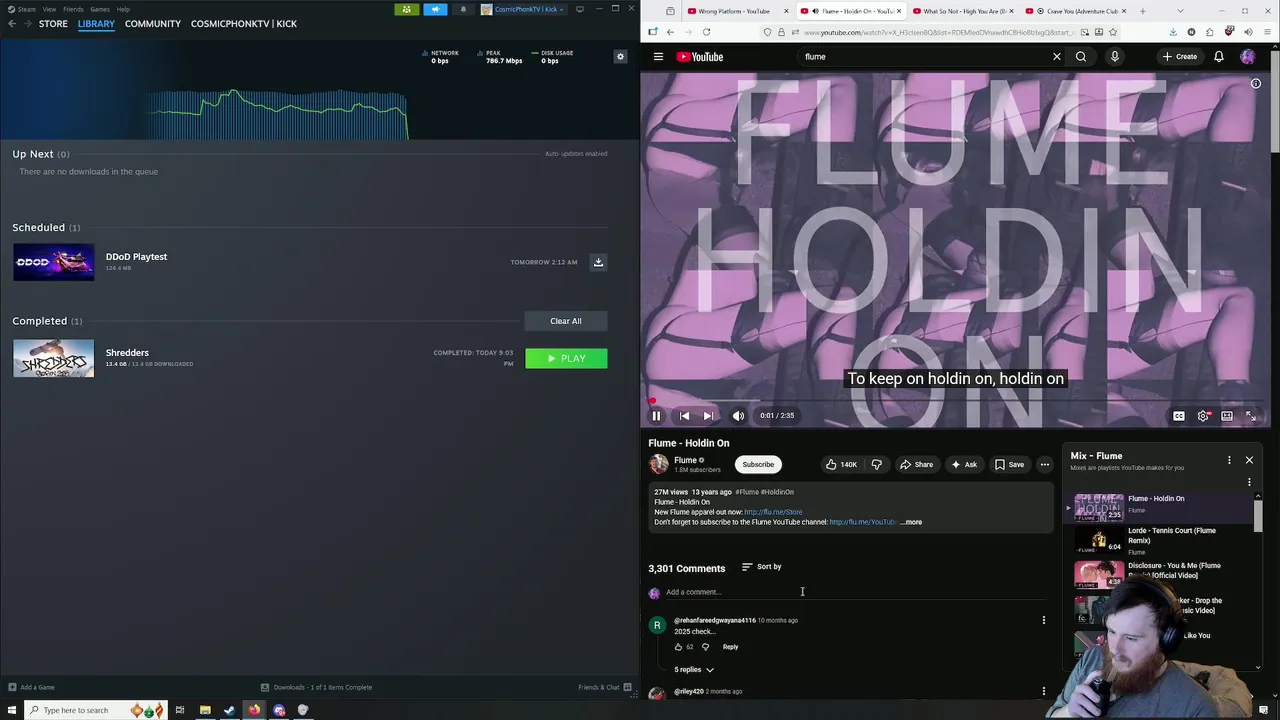
Task: Open the COSMICPHONKTV | KICK profile tab
Action: click(244, 24)
